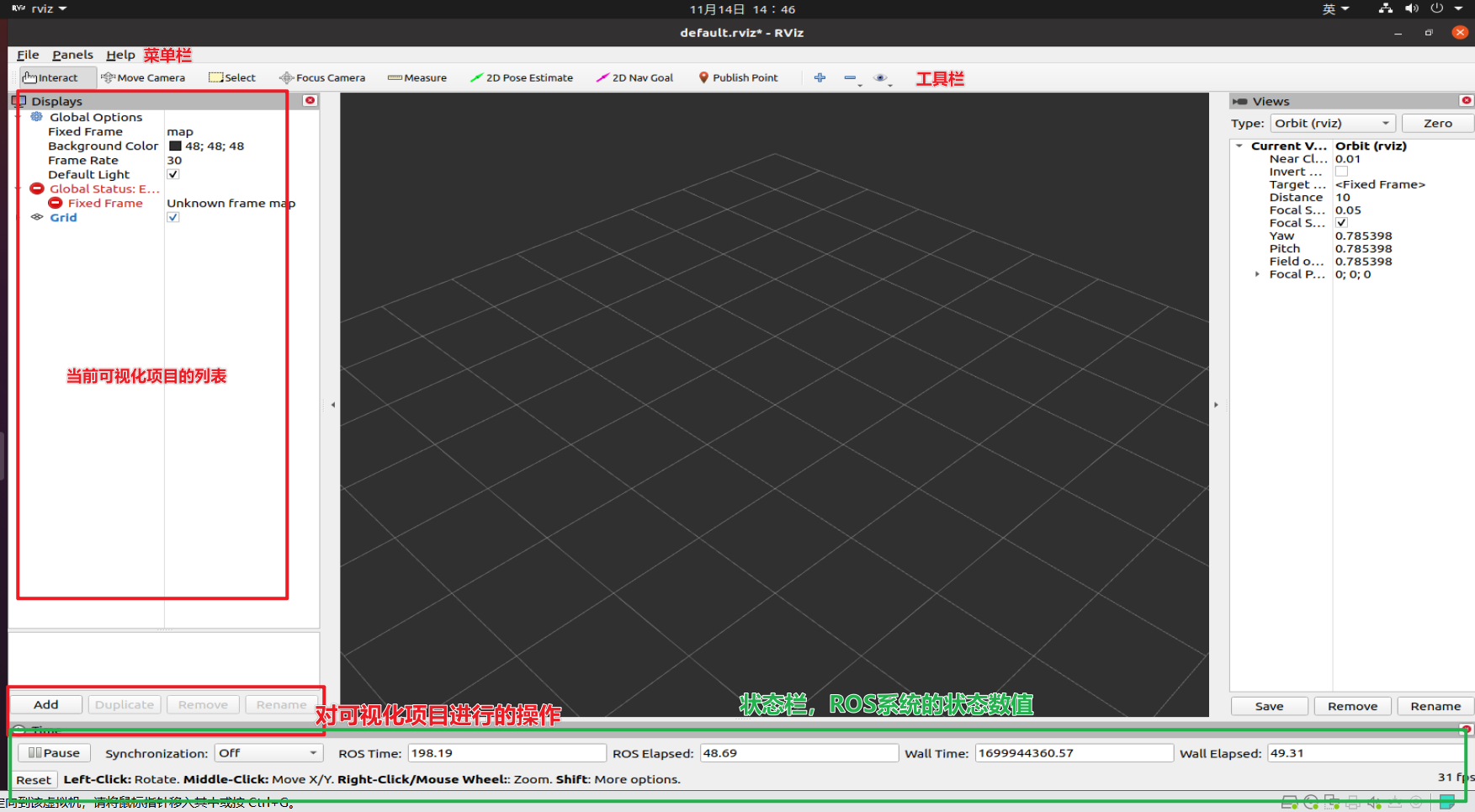This screenshot has height=812, width=1475.
Task: Expand the Focal Point tree node
Action: tap(1257, 274)
